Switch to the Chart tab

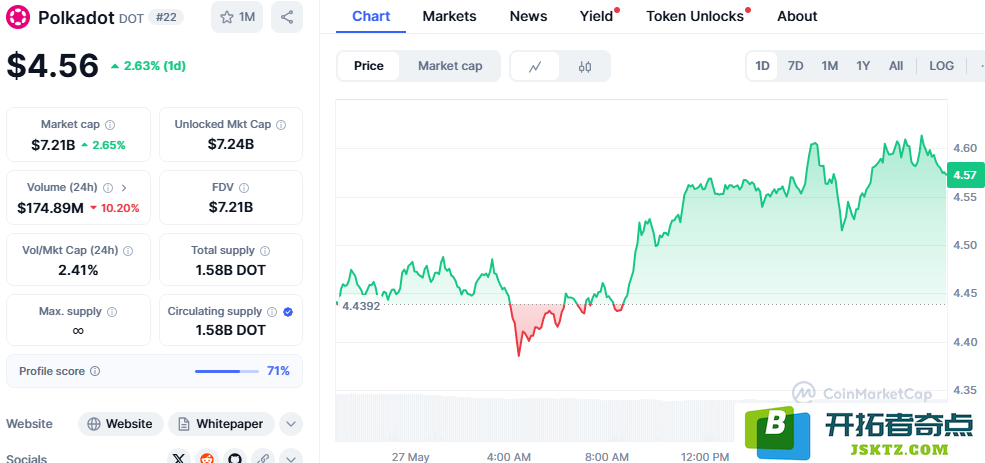pos(371,16)
